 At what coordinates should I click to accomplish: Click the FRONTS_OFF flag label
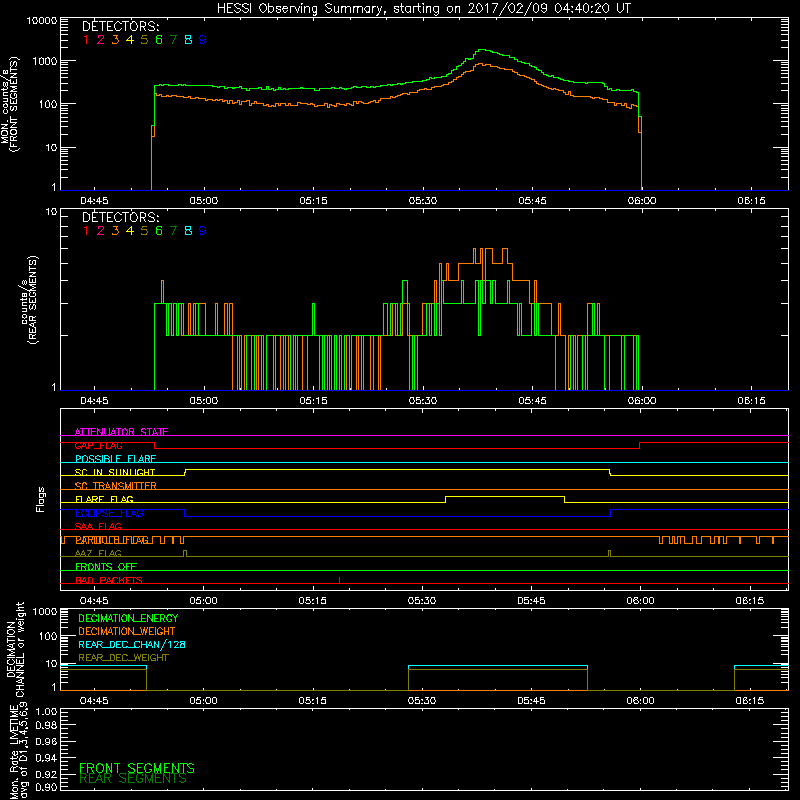106,566
